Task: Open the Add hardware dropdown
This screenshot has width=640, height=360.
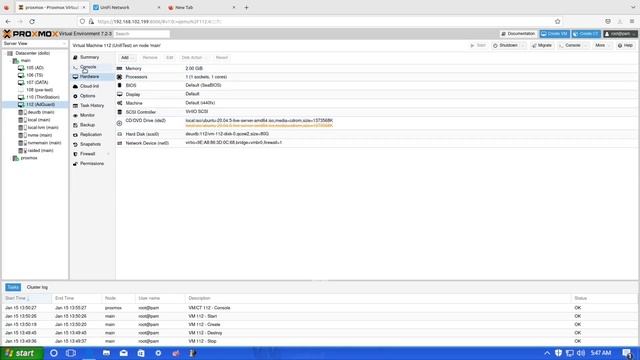Action: coord(127,58)
